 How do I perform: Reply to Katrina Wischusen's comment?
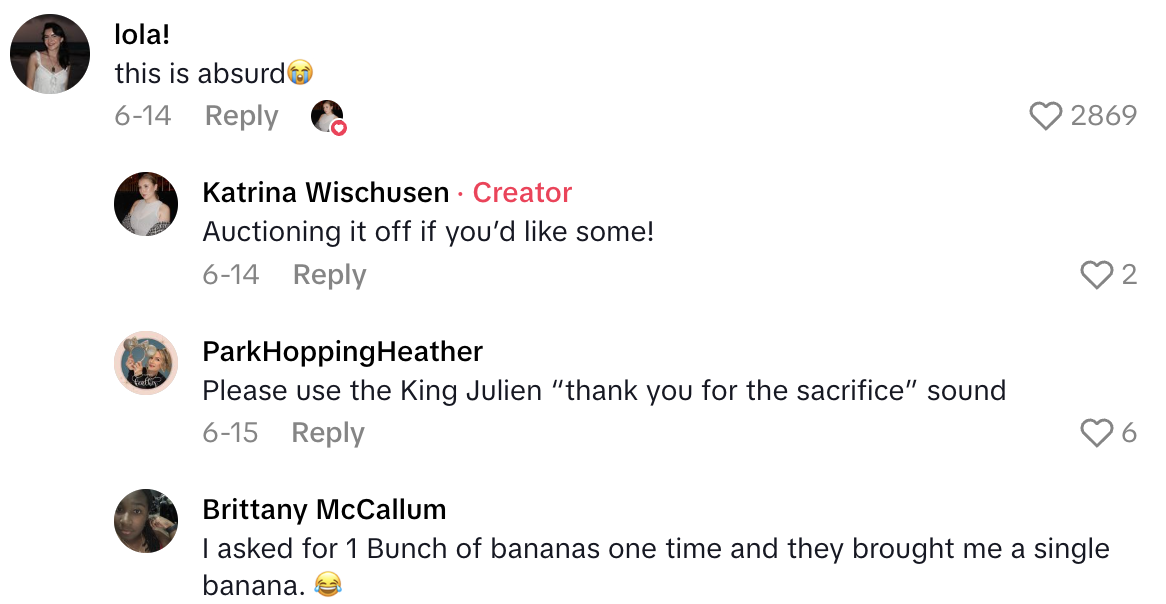pos(328,275)
